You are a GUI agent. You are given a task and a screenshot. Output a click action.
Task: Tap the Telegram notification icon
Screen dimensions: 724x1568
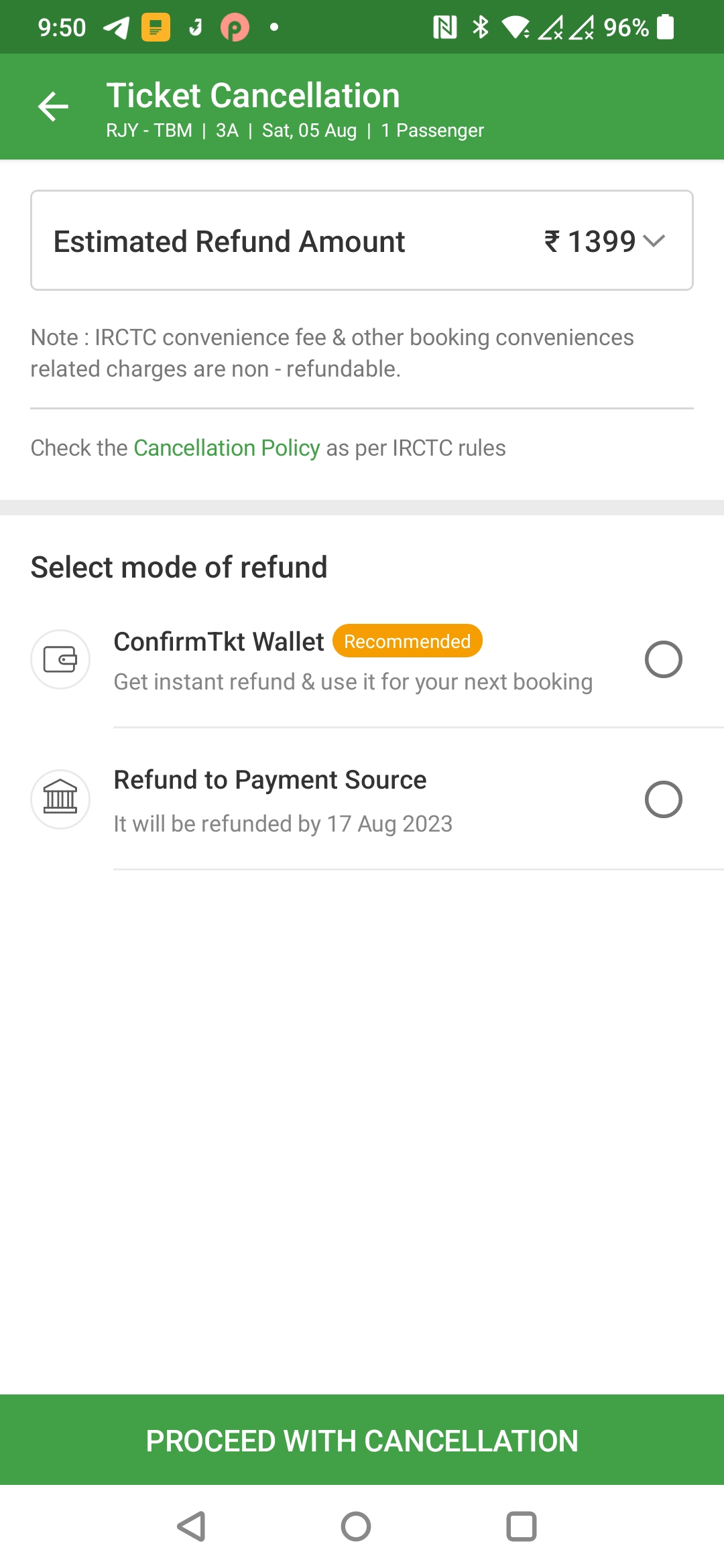pos(116,27)
